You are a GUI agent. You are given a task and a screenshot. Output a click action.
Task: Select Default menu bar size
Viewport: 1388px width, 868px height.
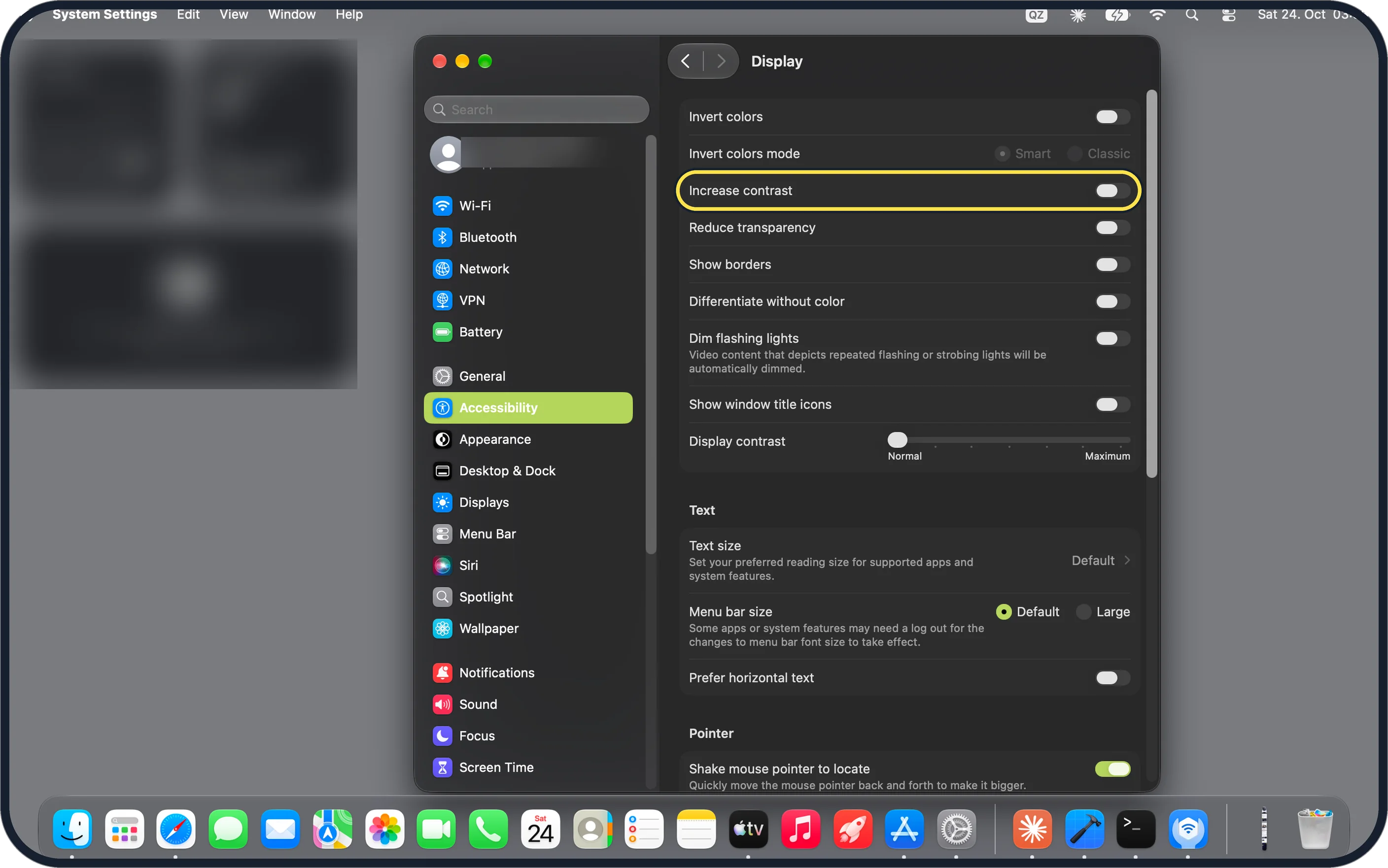tap(1004, 612)
